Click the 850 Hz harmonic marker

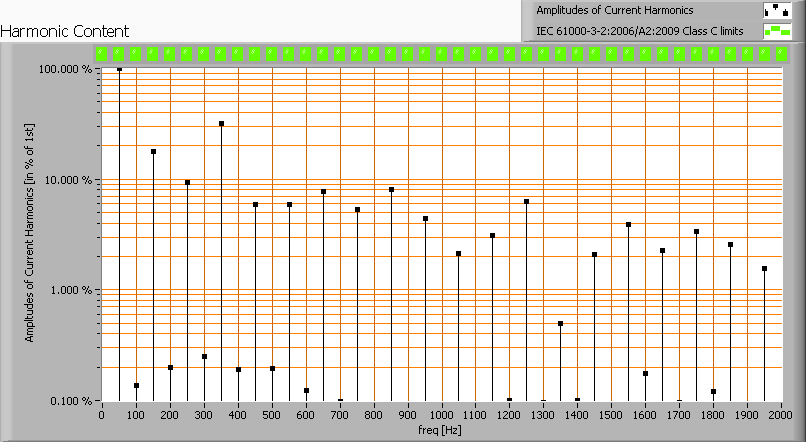point(391,190)
